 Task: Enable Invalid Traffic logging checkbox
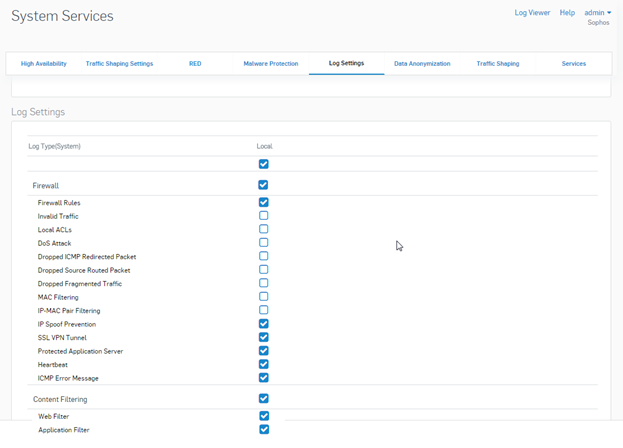[264, 216]
